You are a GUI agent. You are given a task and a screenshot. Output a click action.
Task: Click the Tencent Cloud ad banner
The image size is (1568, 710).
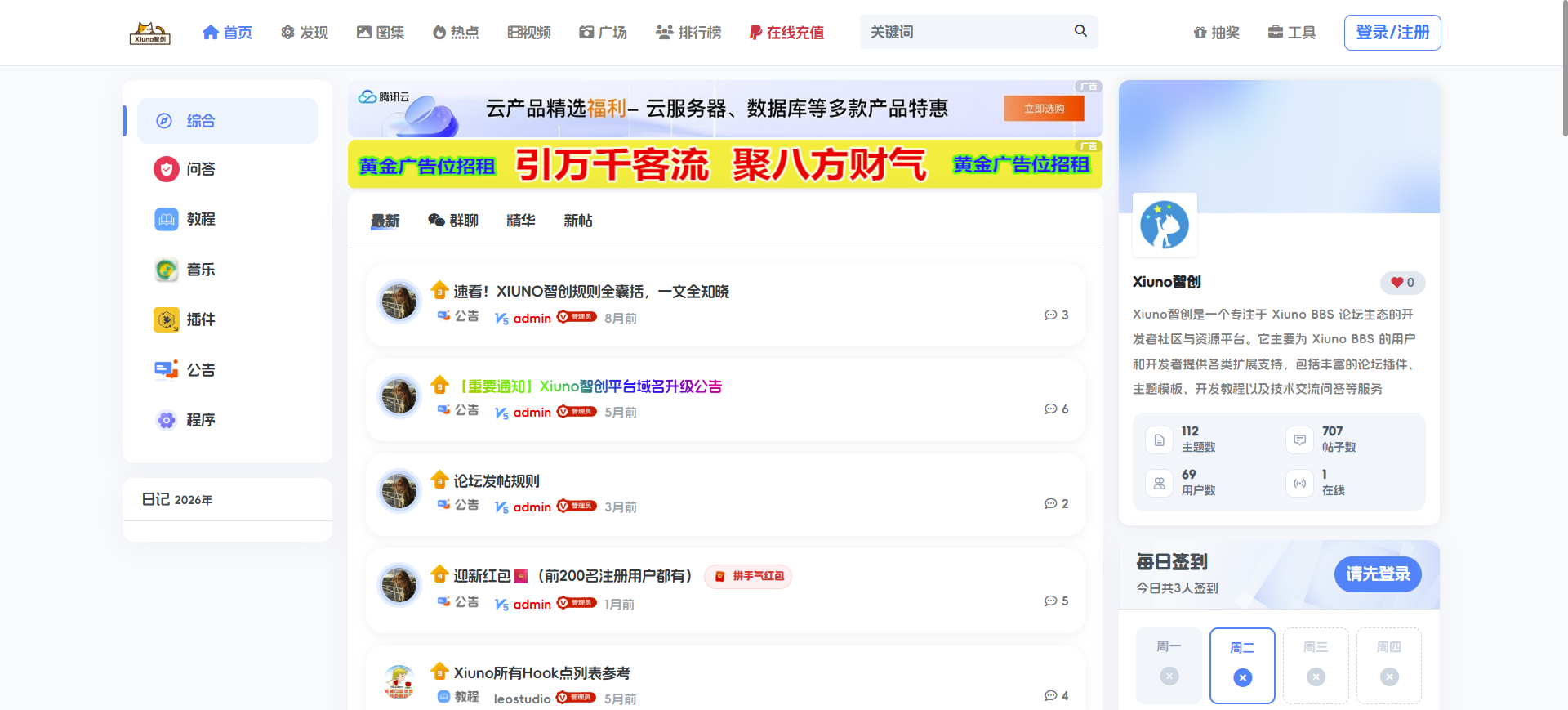[725, 109]
